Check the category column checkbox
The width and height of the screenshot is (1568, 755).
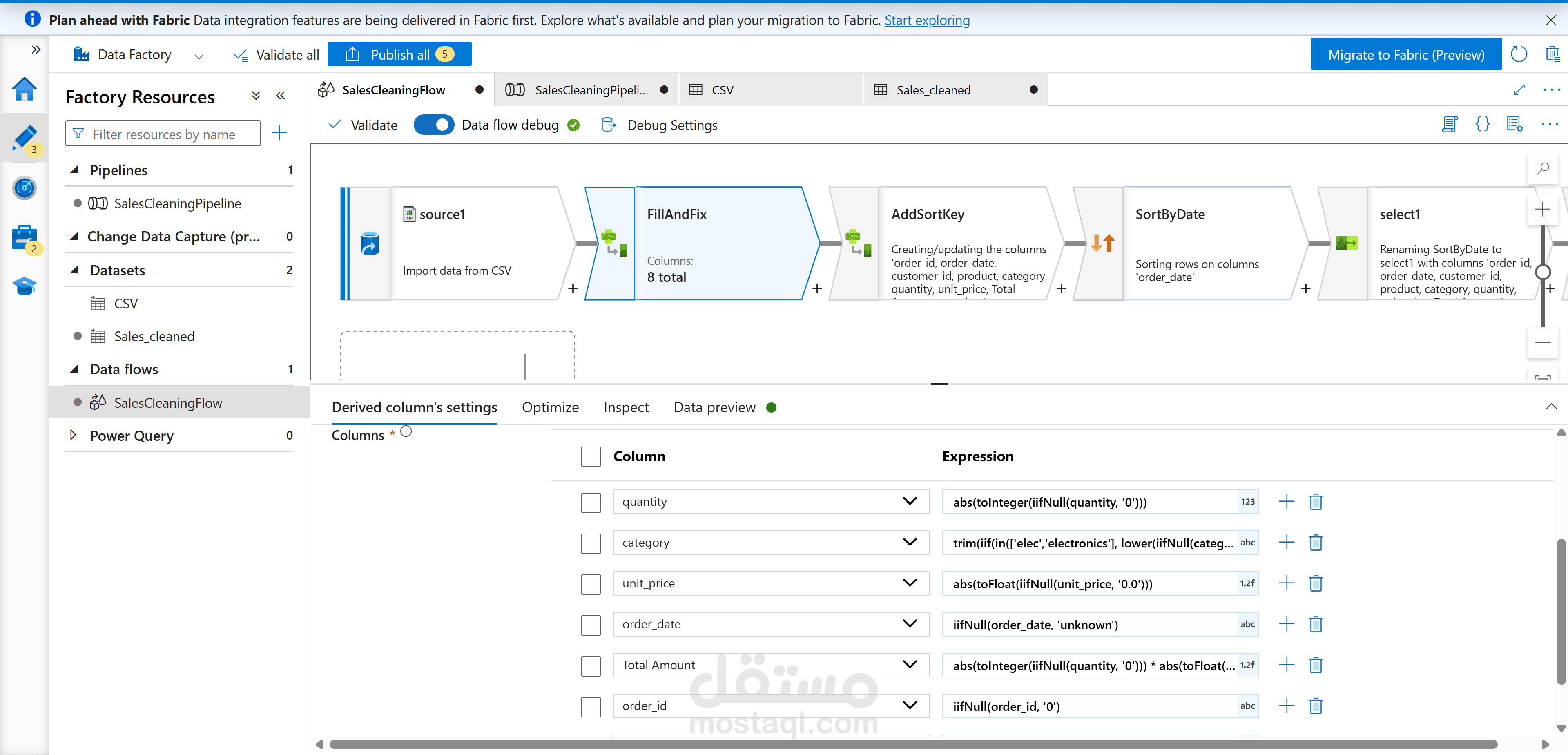591,543
